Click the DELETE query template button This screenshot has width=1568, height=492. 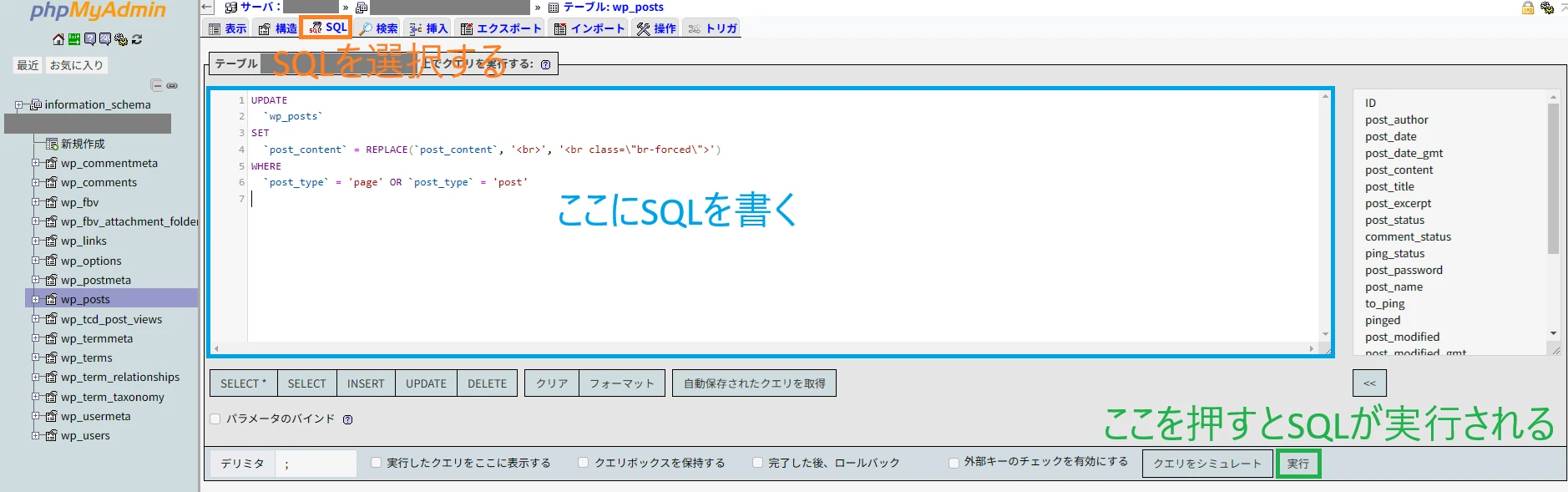pyautogui.click(x=487, y=383)
